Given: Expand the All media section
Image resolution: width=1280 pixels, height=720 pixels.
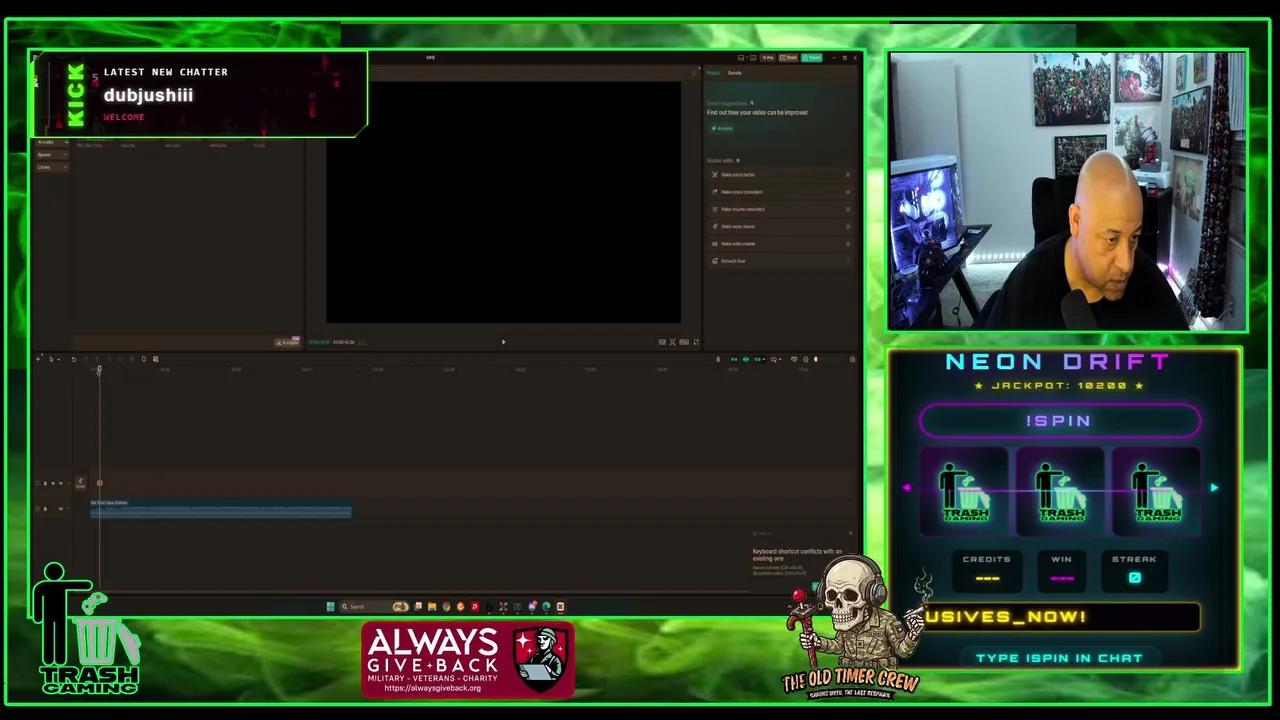Looking at the screenshot, I should [50, 142].
